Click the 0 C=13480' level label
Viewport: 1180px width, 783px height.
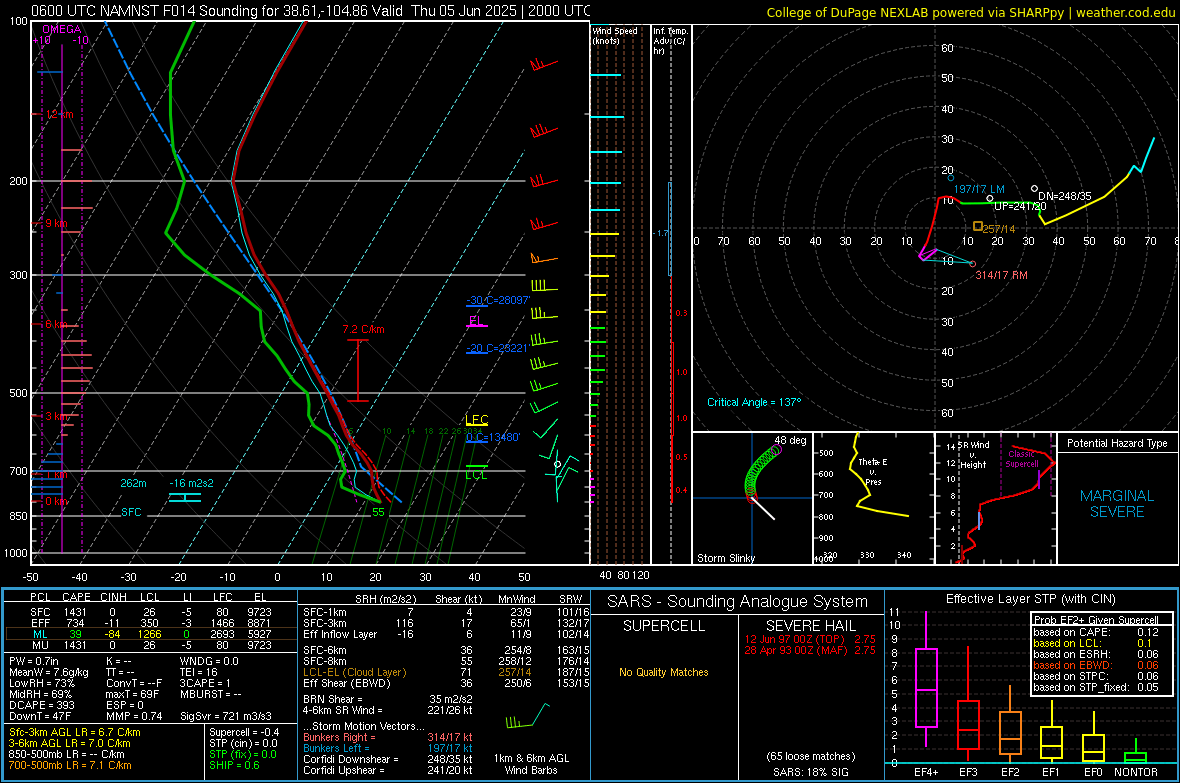tap(493, 437)
